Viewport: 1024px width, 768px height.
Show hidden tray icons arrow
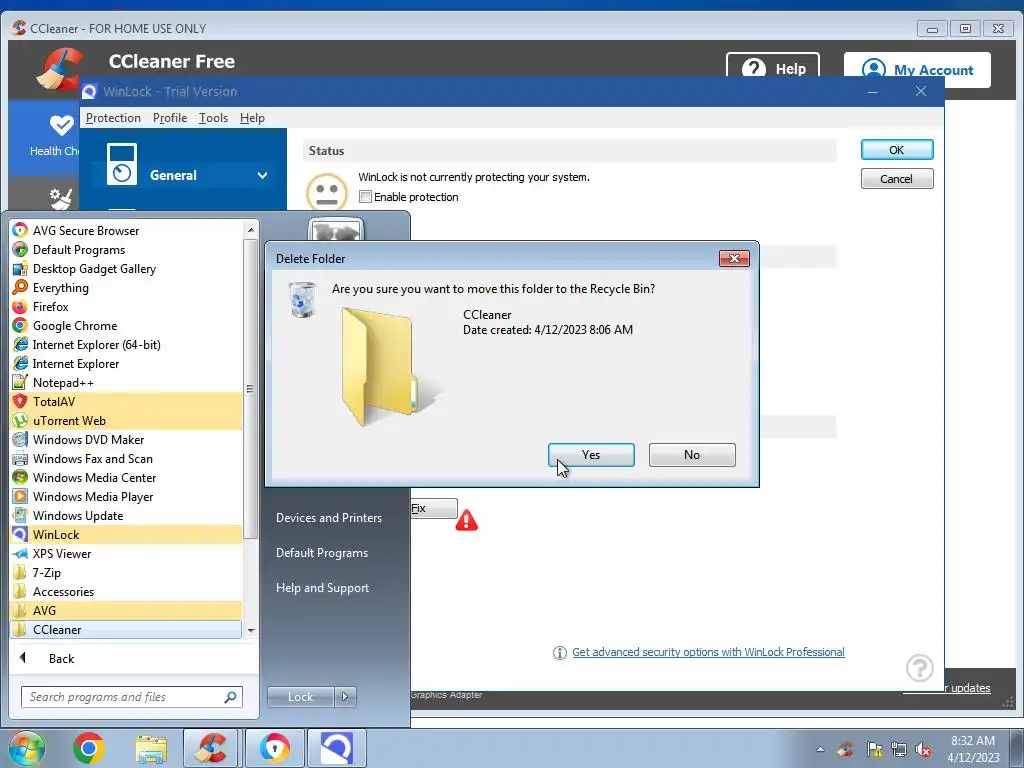(x=820, y=750)
